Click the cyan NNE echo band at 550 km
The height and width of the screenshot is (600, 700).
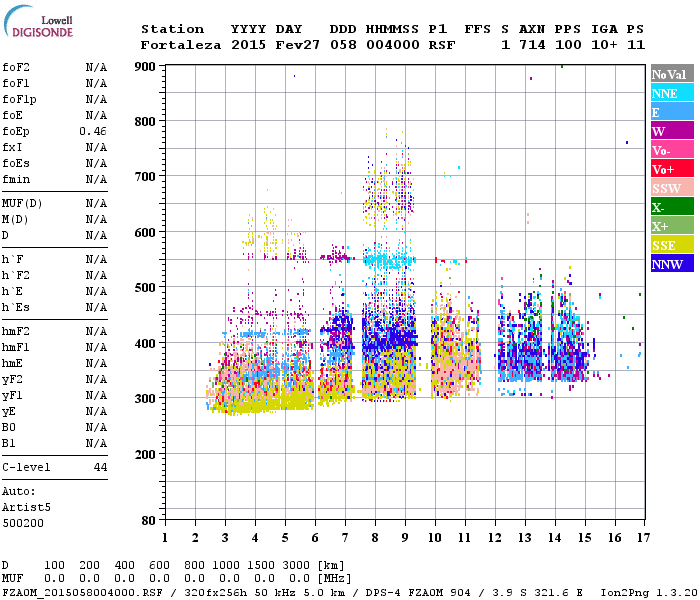(x=389, y=260)
